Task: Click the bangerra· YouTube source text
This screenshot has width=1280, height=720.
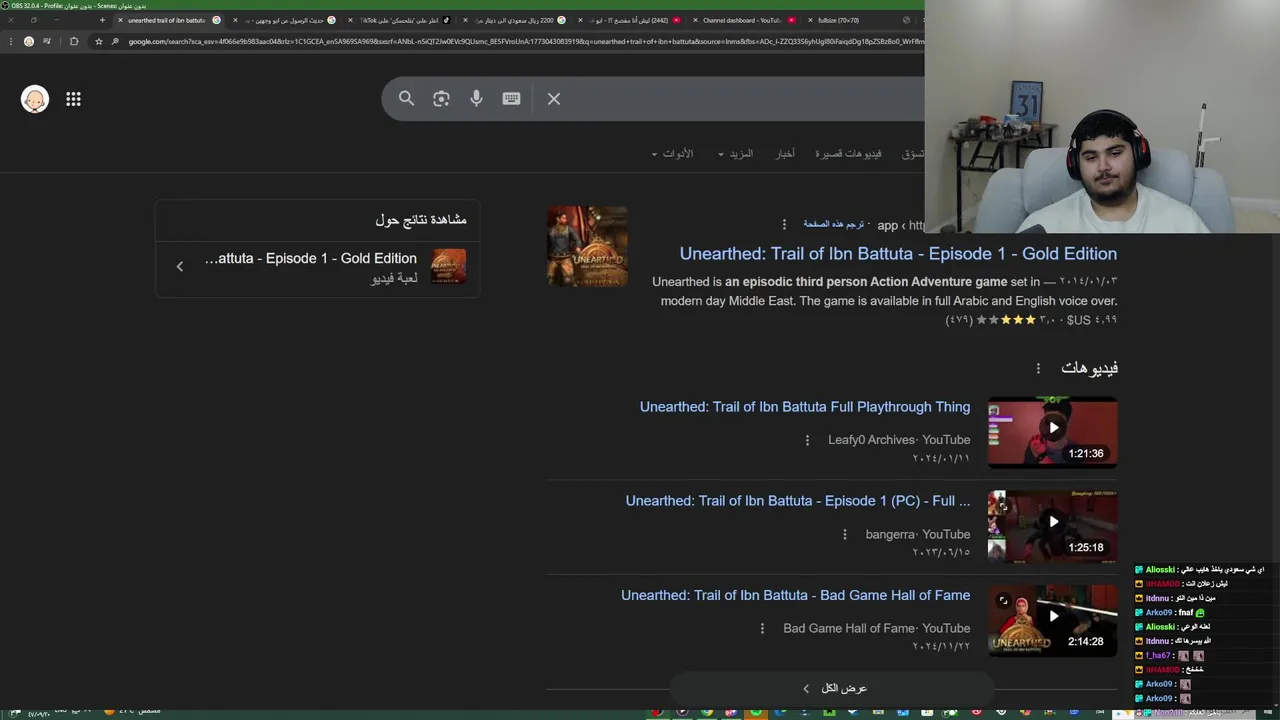Action: click(918, 535)
